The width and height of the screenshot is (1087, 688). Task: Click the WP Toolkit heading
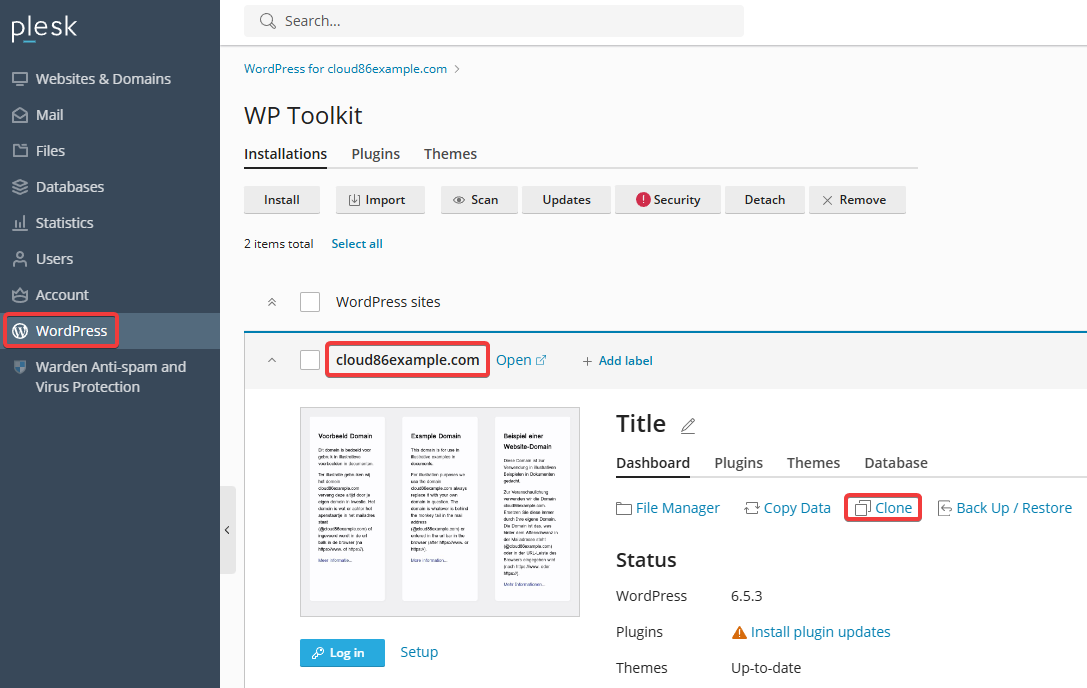point(303,116)
